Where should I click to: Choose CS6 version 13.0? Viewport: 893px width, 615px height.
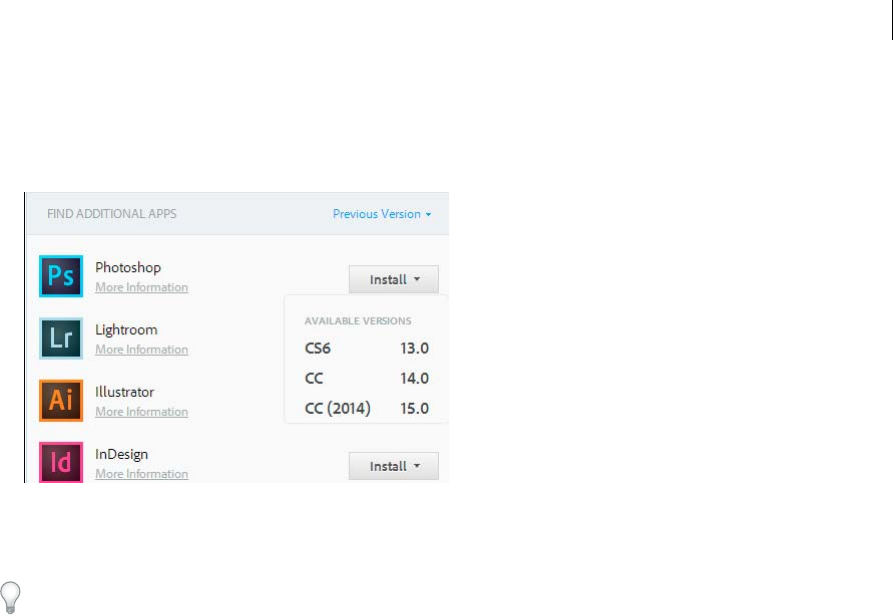[366, 348]
